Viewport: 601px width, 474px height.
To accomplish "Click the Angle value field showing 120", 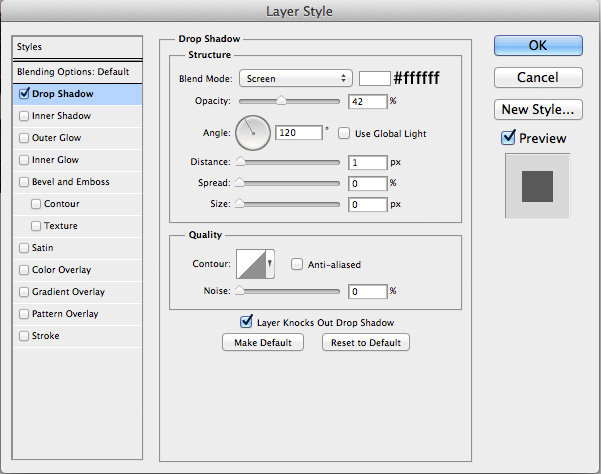I will 299,133.
